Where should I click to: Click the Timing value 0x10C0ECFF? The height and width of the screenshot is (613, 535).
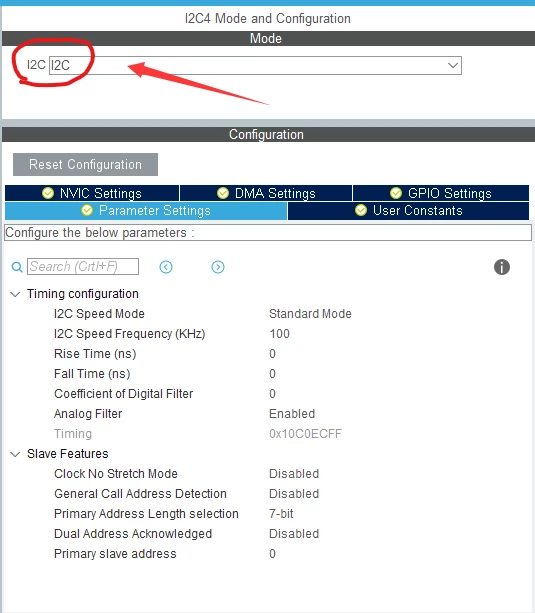click(x=305, y=434)
